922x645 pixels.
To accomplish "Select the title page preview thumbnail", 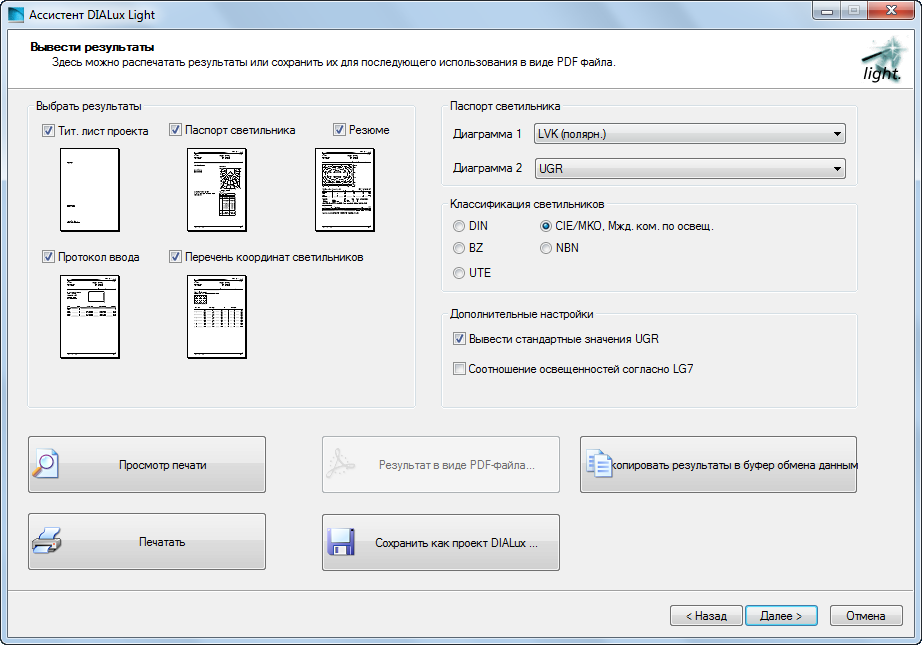I will tap(90, 189).
